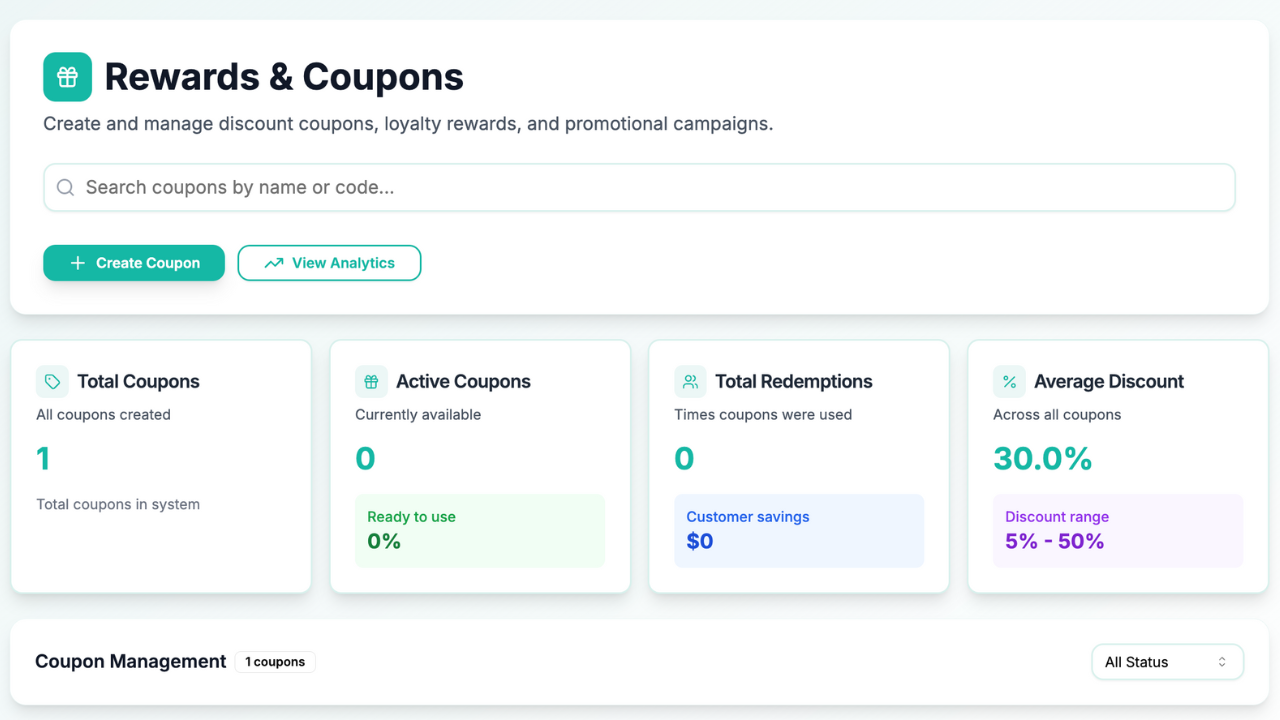Click the 1 coupons count badge
Image resolution: width=1280 pixels, height=720 pixels.
coord(275,661)
